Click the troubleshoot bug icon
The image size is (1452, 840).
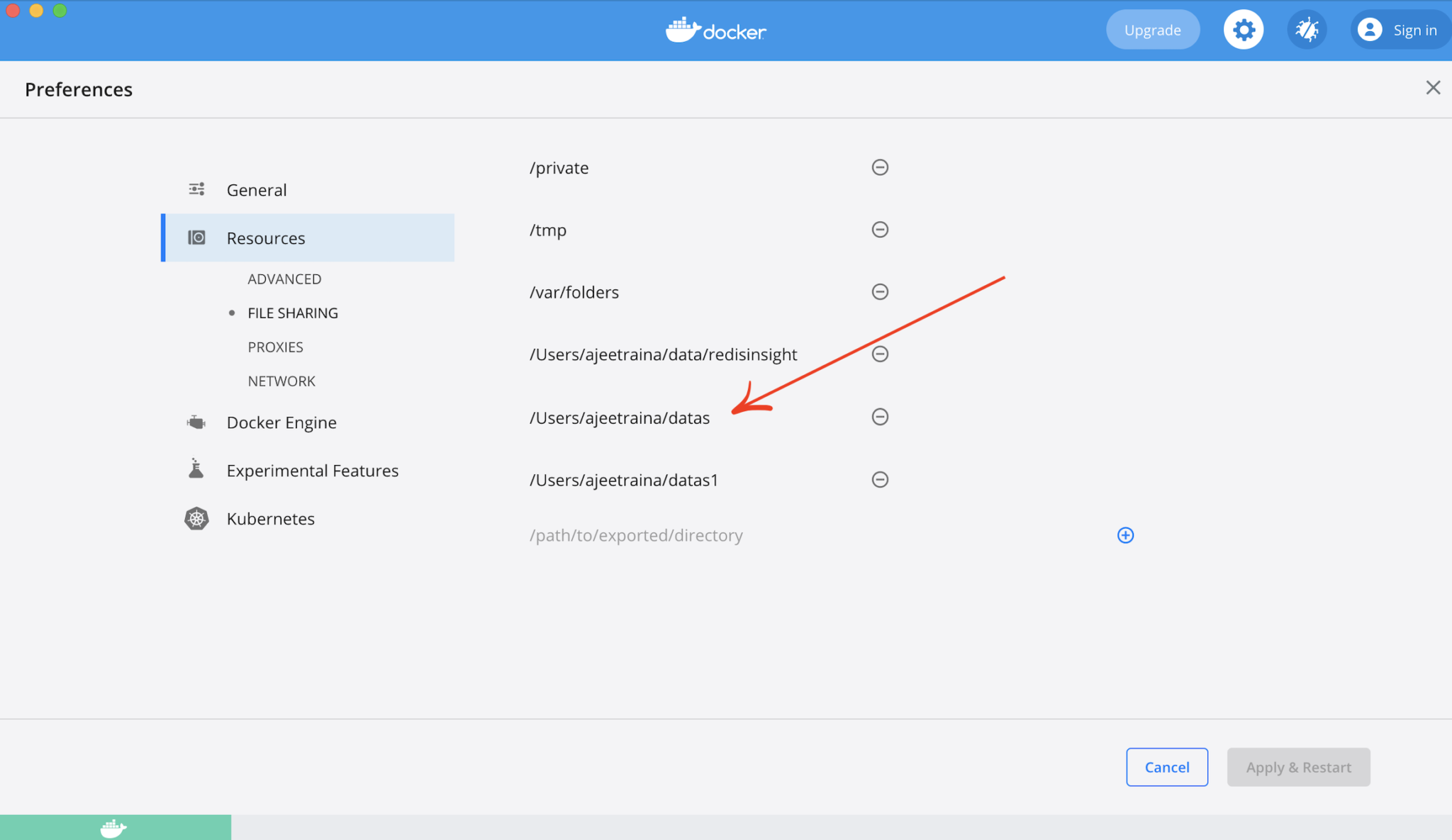pos(1307,29)
